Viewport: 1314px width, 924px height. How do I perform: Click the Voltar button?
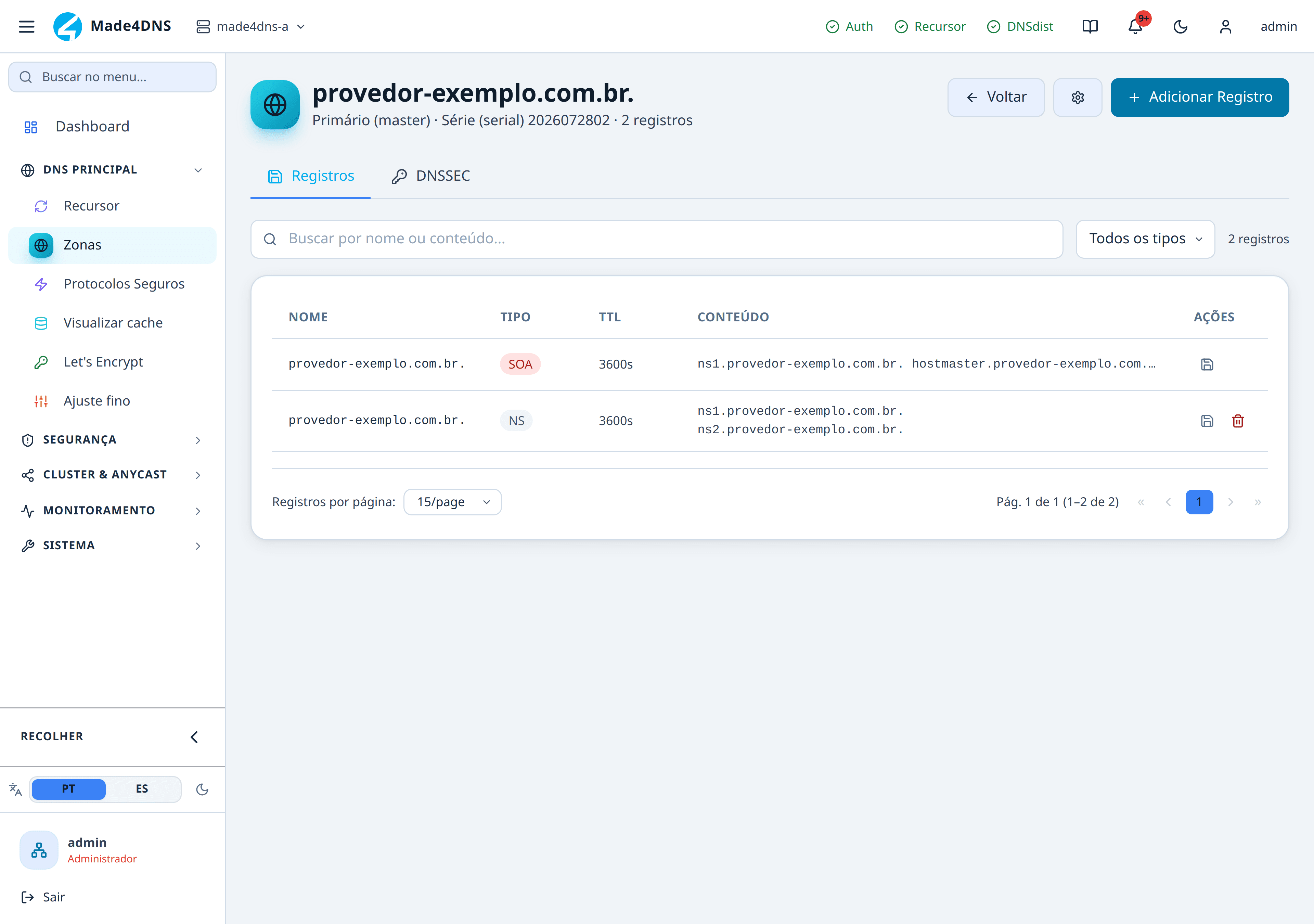[x=996, y=97]
